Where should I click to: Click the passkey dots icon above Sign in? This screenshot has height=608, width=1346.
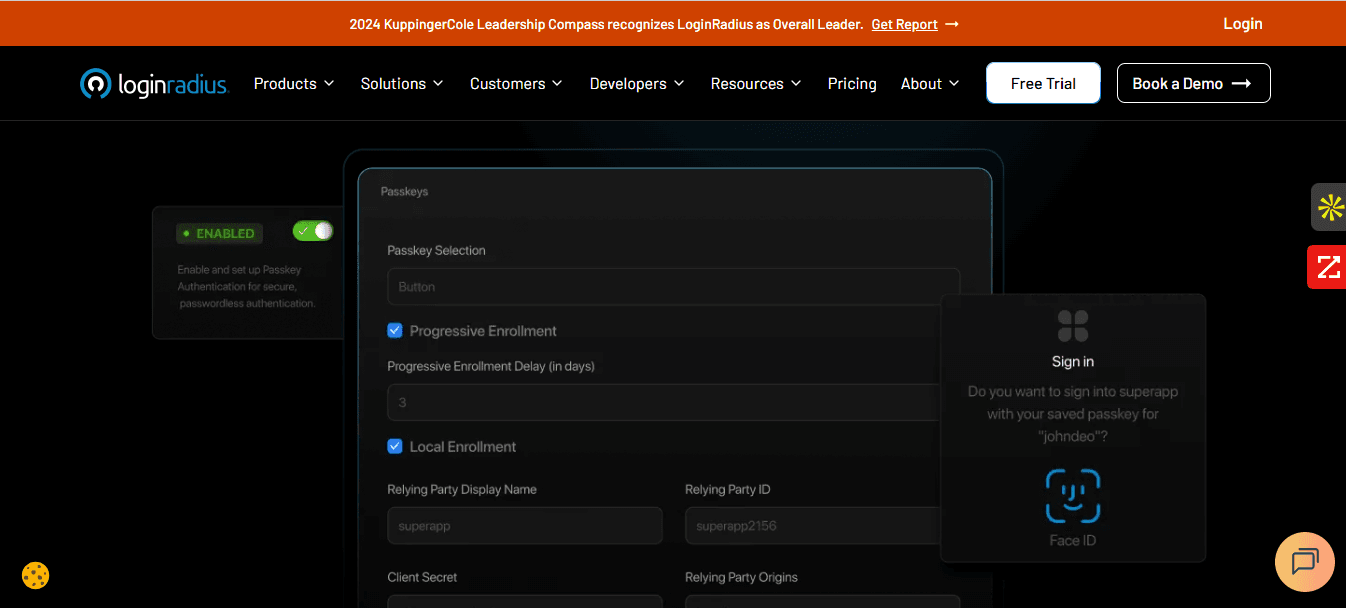click(x=1072, y=325)
